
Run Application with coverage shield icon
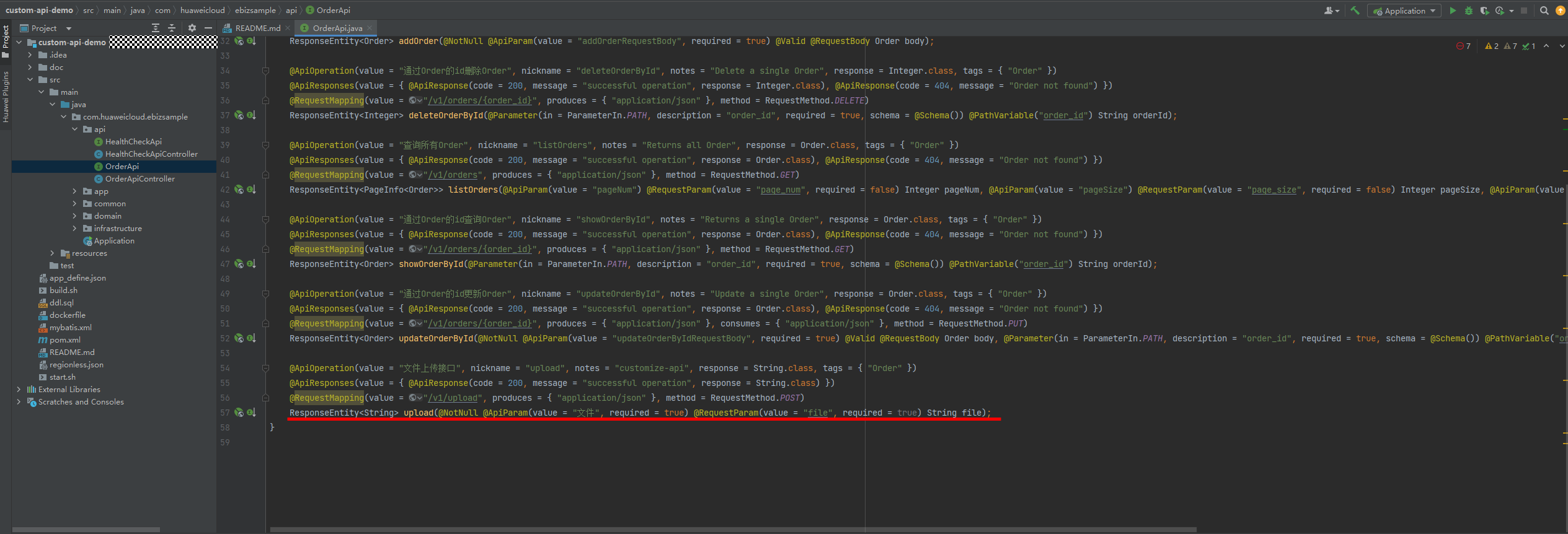coord(1484,11)
